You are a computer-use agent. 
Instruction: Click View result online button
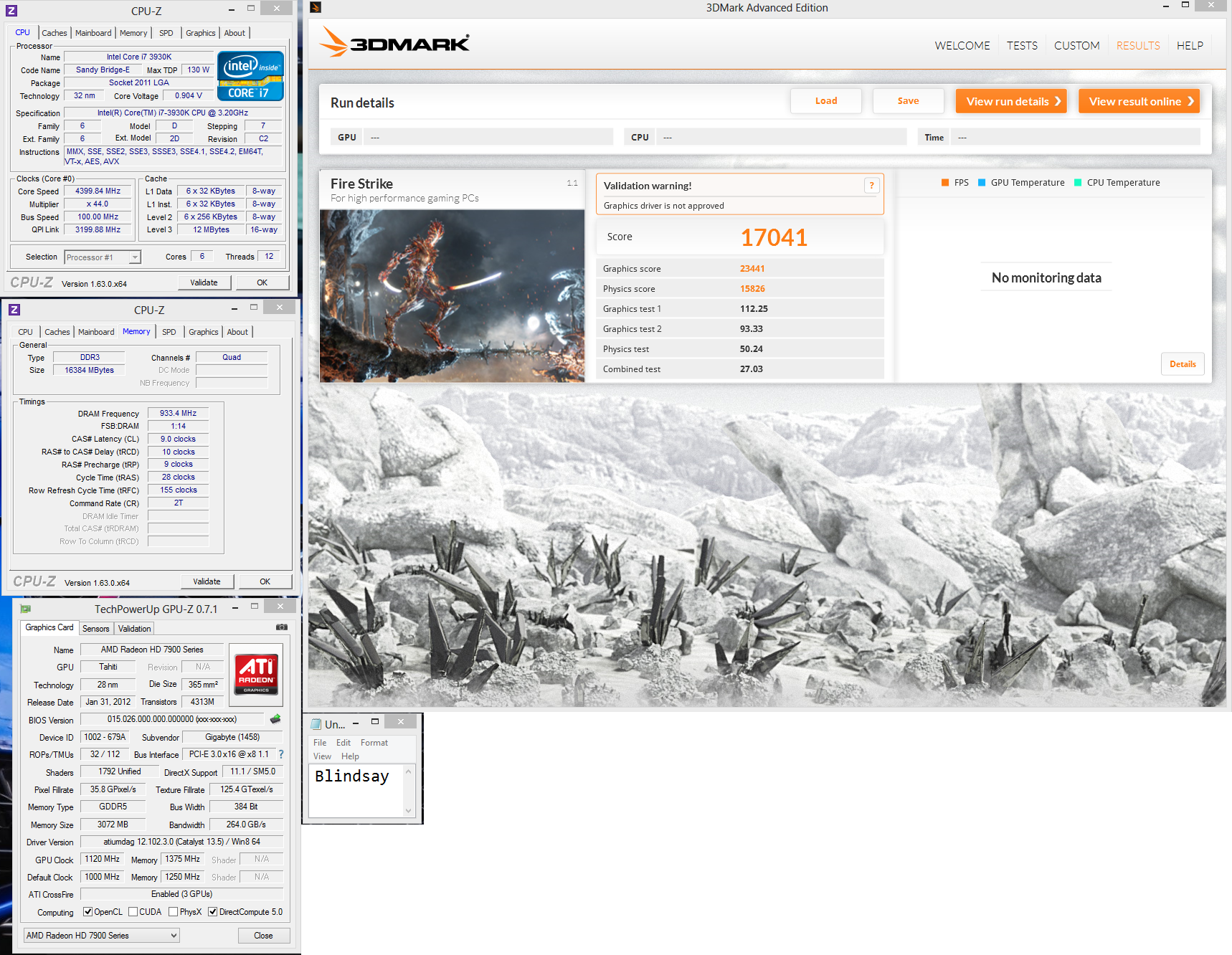click(1139, 101)
